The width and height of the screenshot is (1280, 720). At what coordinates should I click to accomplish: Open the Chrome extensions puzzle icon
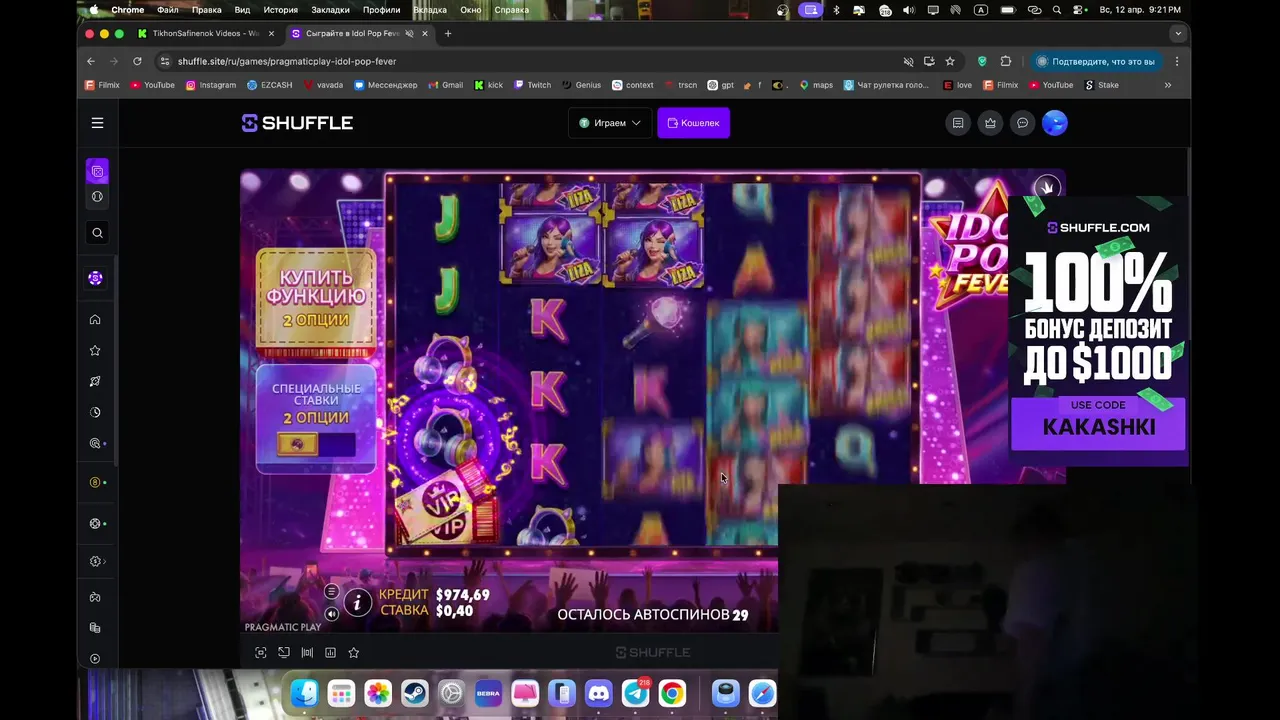1006,61
